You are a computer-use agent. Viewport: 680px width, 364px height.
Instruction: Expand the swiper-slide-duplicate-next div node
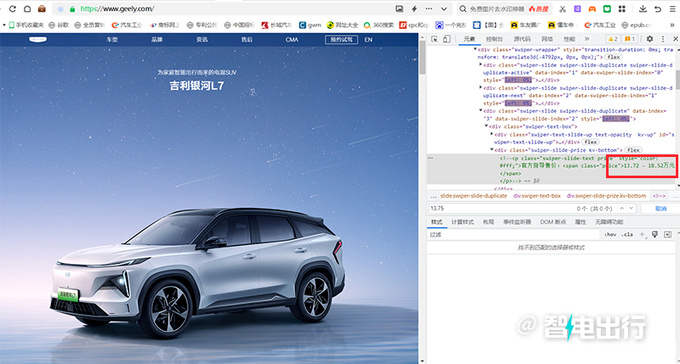(481, 88)
